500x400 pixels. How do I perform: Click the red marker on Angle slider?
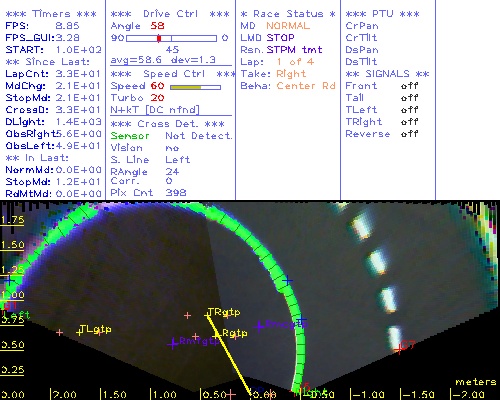pos(159,38)
